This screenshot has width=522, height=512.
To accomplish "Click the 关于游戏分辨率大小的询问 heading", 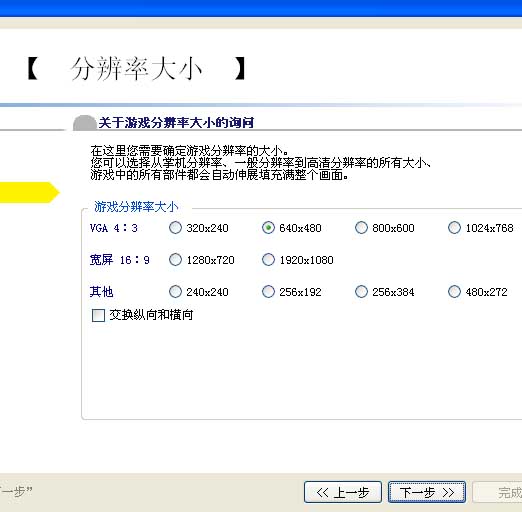I will click(176, 123).
